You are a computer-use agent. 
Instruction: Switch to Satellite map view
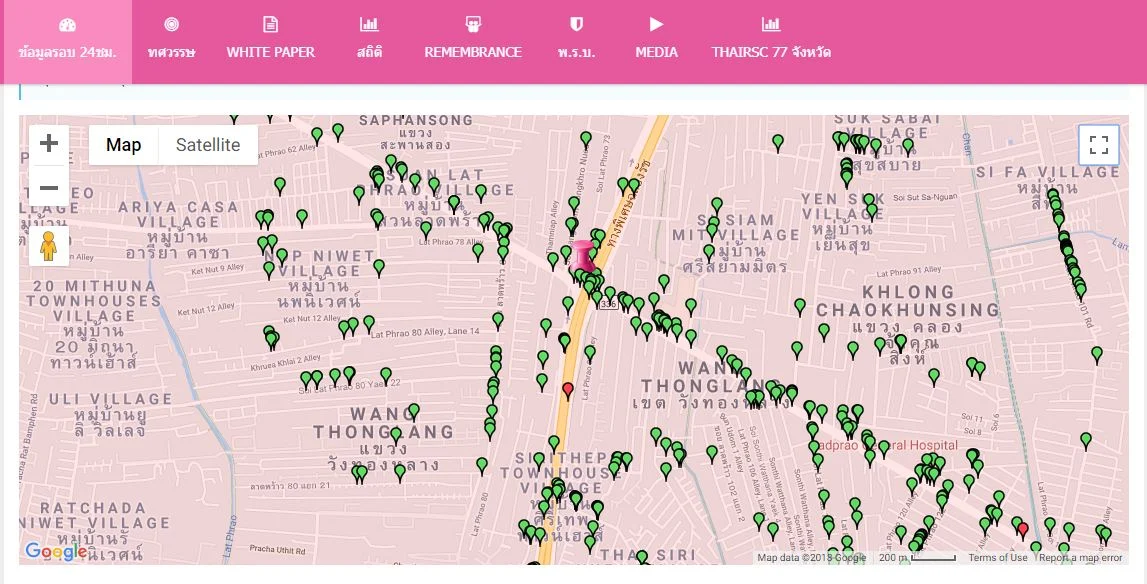point(208,145)
